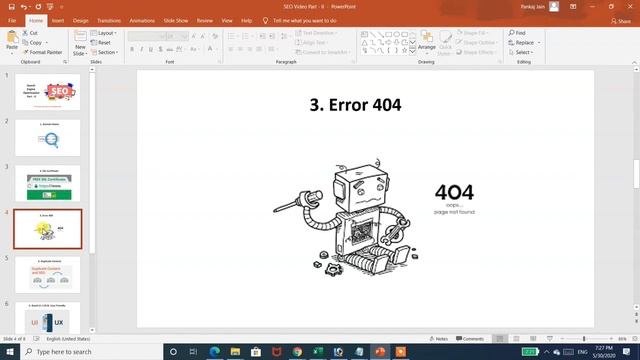
Task: Decrease list indent level
Action: pyautogui.click(x=262, y=37)
